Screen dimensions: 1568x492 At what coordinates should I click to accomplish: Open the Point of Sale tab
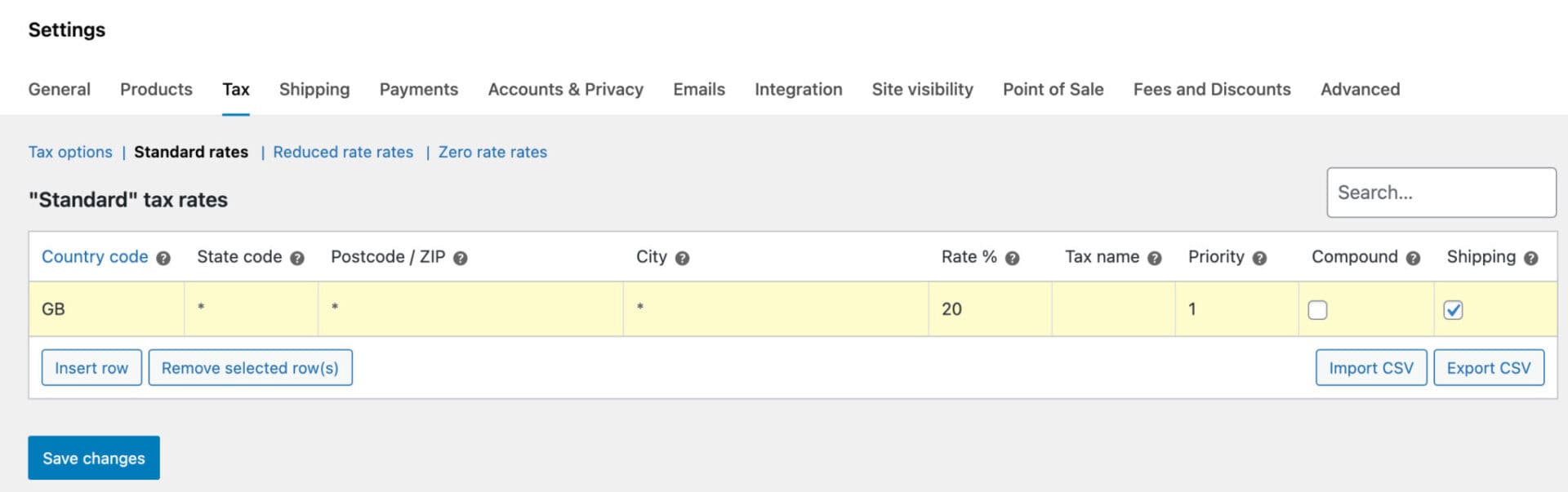tap(1053, 89)
